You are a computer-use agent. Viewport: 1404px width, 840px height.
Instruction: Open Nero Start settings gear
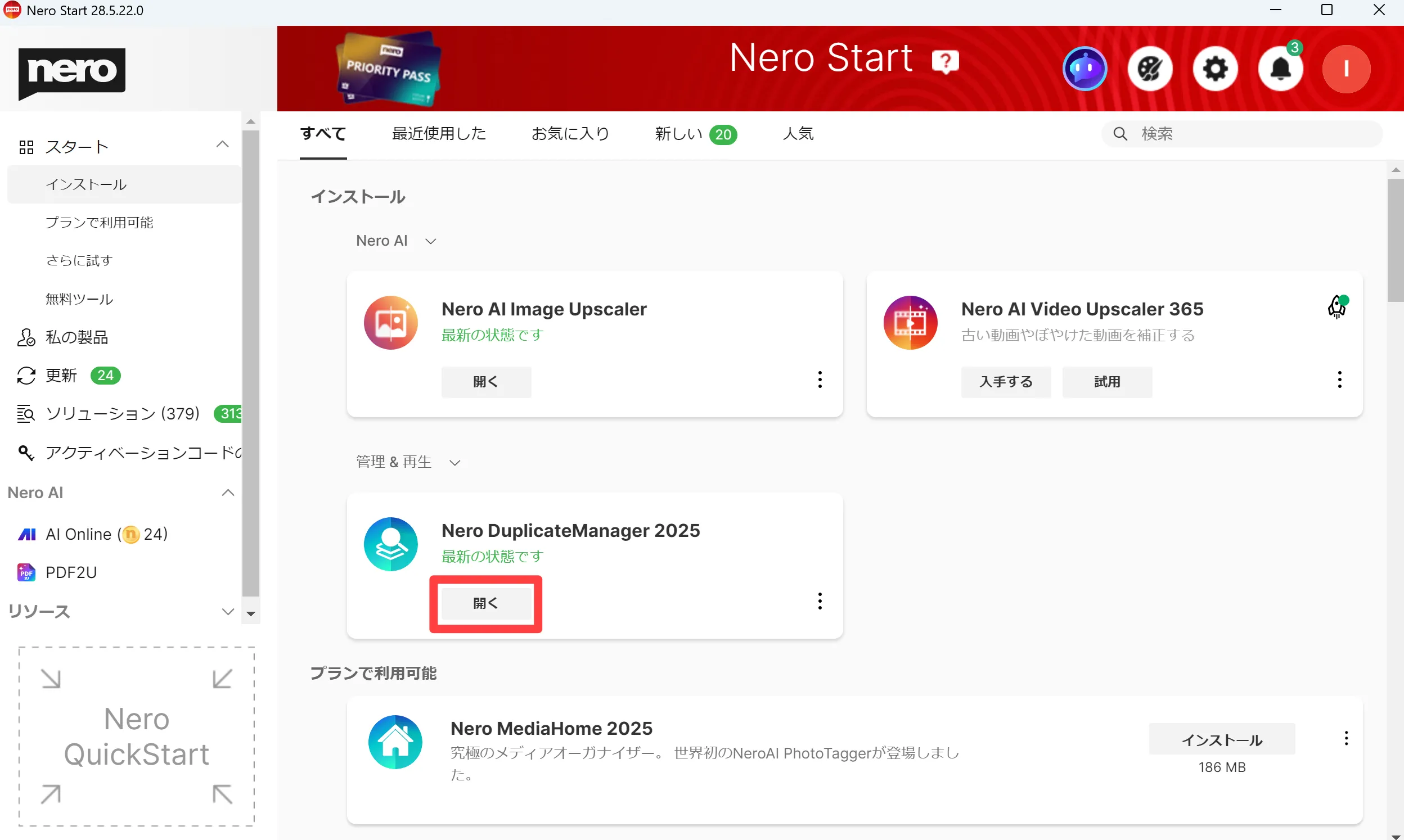(x=1216, y=69)
